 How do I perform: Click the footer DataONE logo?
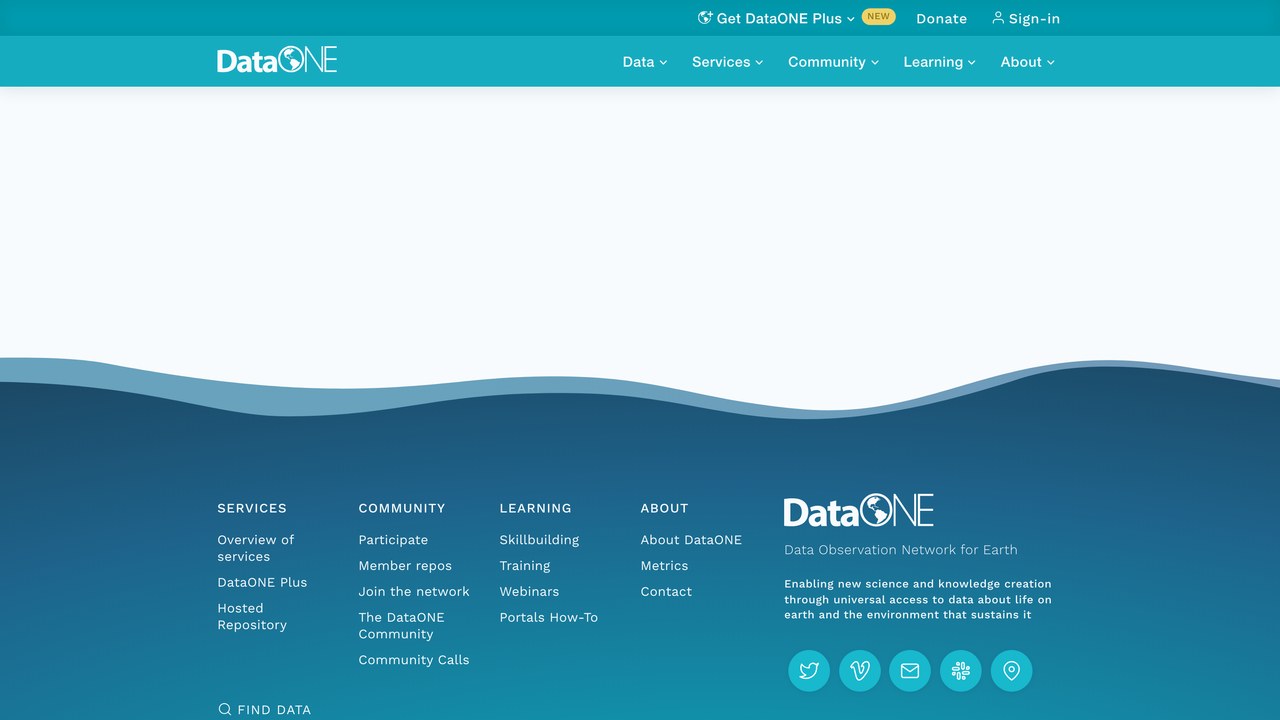click(859, 511)
